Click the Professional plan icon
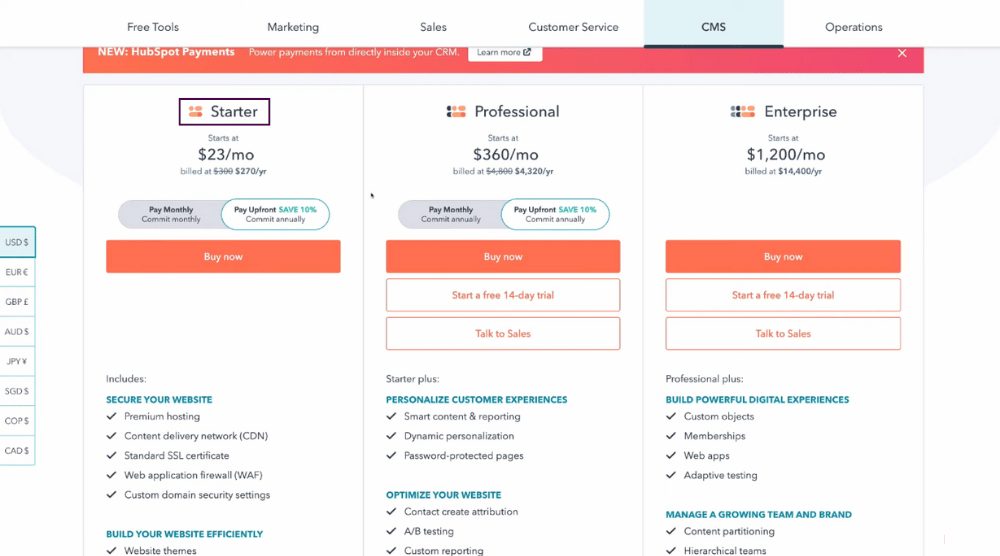1000x556 pixels. [456, 112]
